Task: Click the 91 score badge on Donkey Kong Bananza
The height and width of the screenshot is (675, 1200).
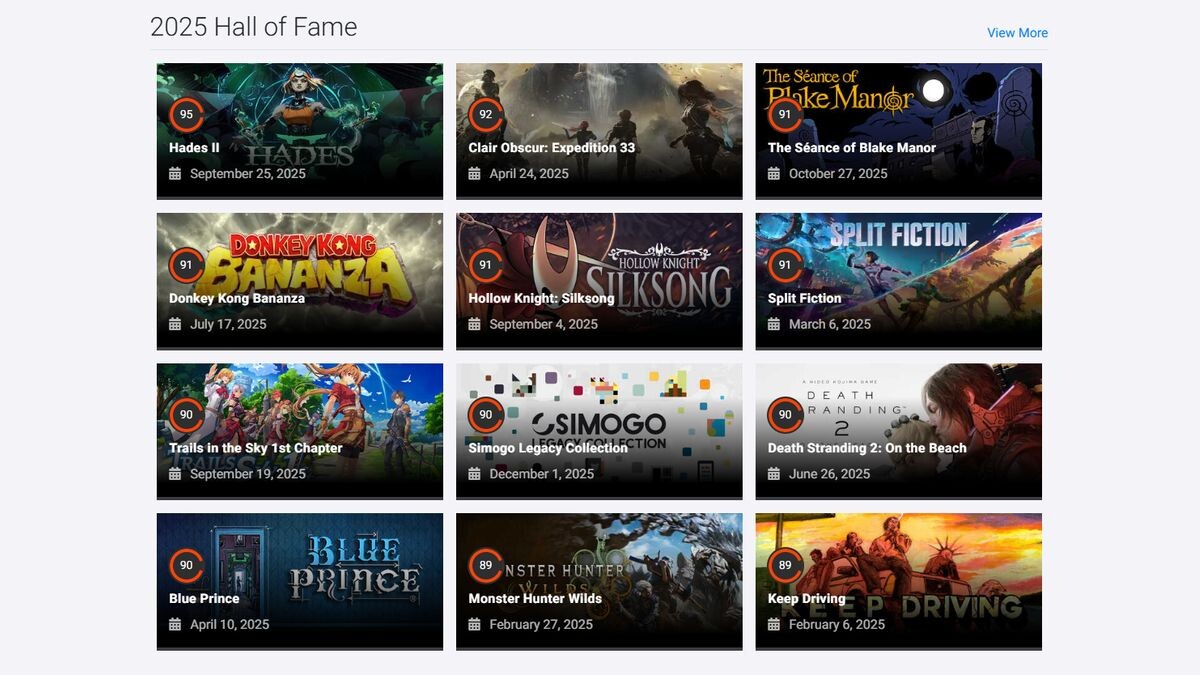Action: pos(186,265)
